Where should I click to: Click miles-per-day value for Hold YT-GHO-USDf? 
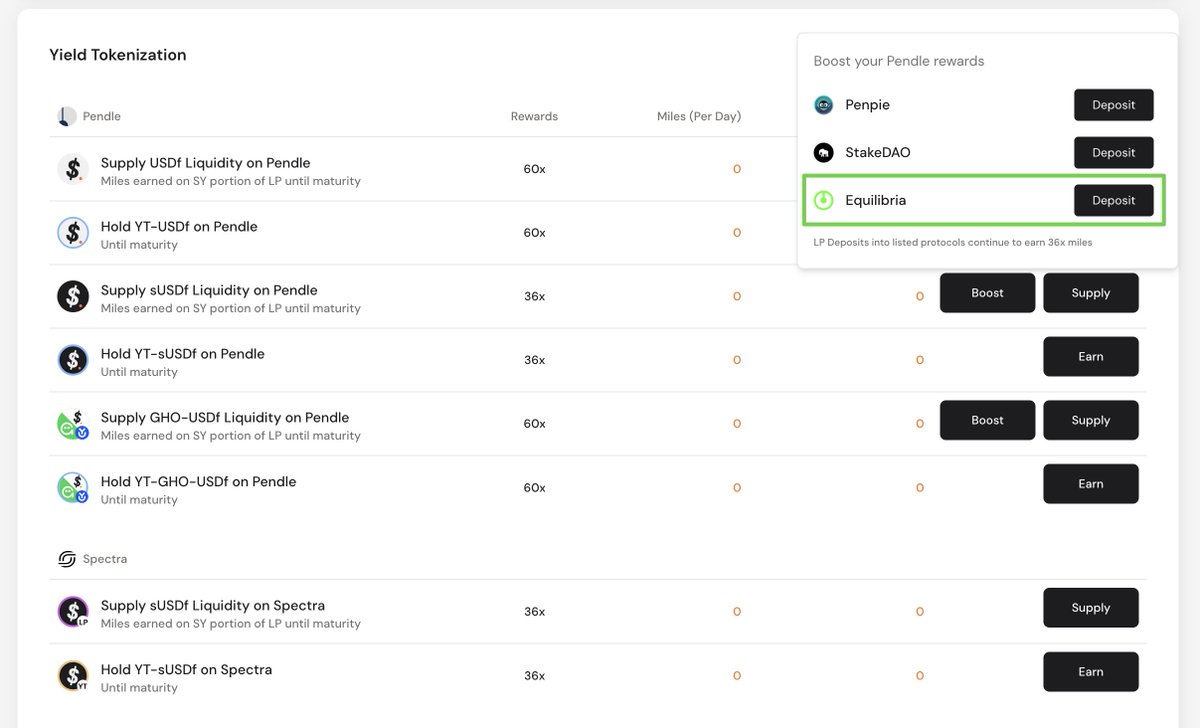pyautogui.click(x=737, y=488)
